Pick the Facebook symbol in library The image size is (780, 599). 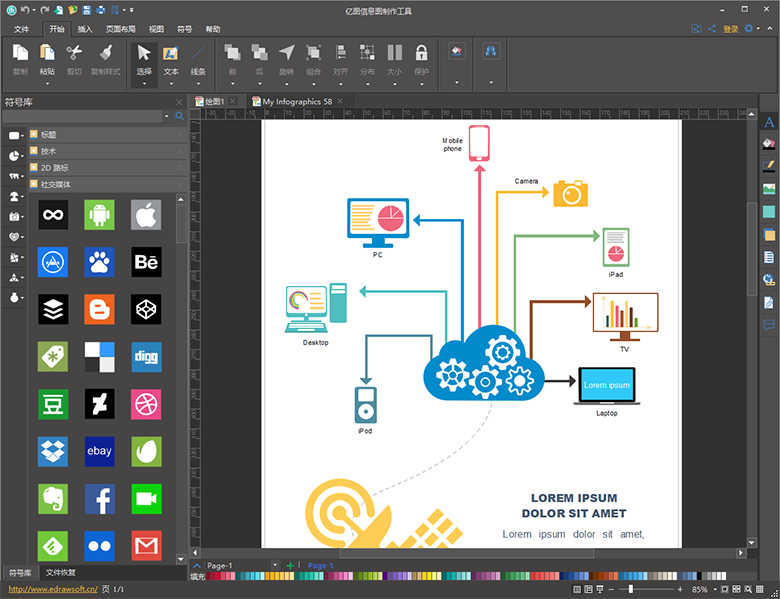pos(99,499)
